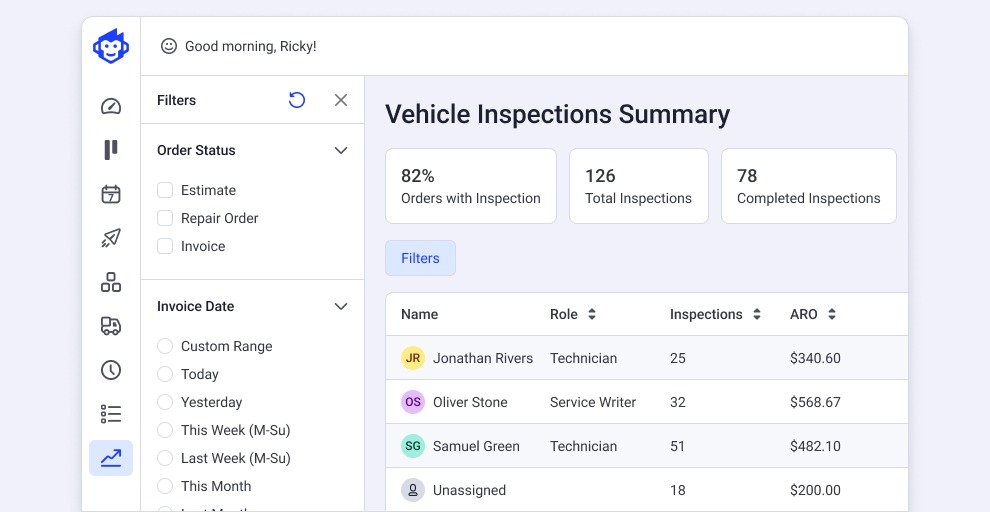The height and width of the screenshot is (512, 990).
Task: Click the Name column header
Action: (x=419, y=314)
